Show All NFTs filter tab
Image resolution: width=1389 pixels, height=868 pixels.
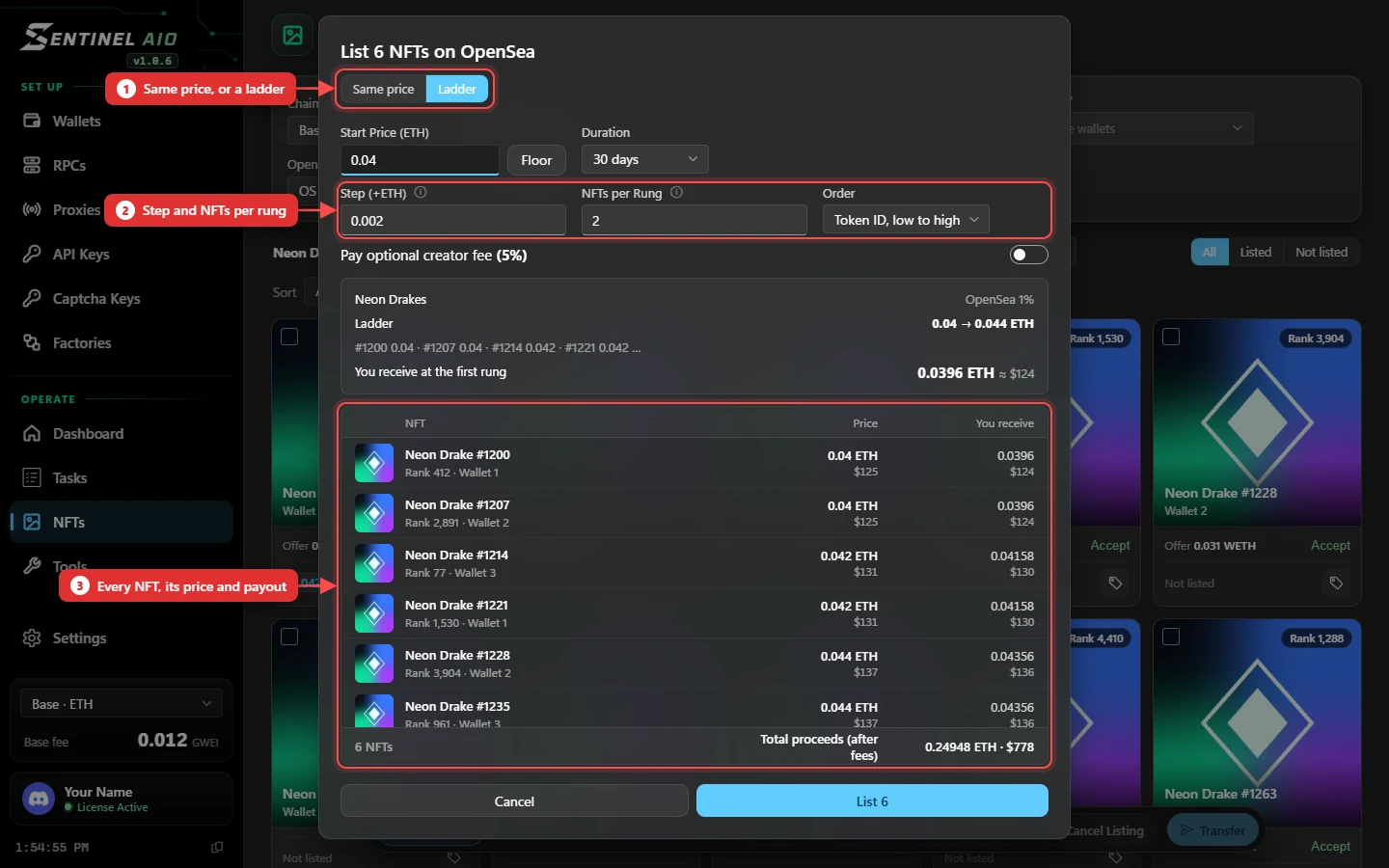[x=1210, y=252]
